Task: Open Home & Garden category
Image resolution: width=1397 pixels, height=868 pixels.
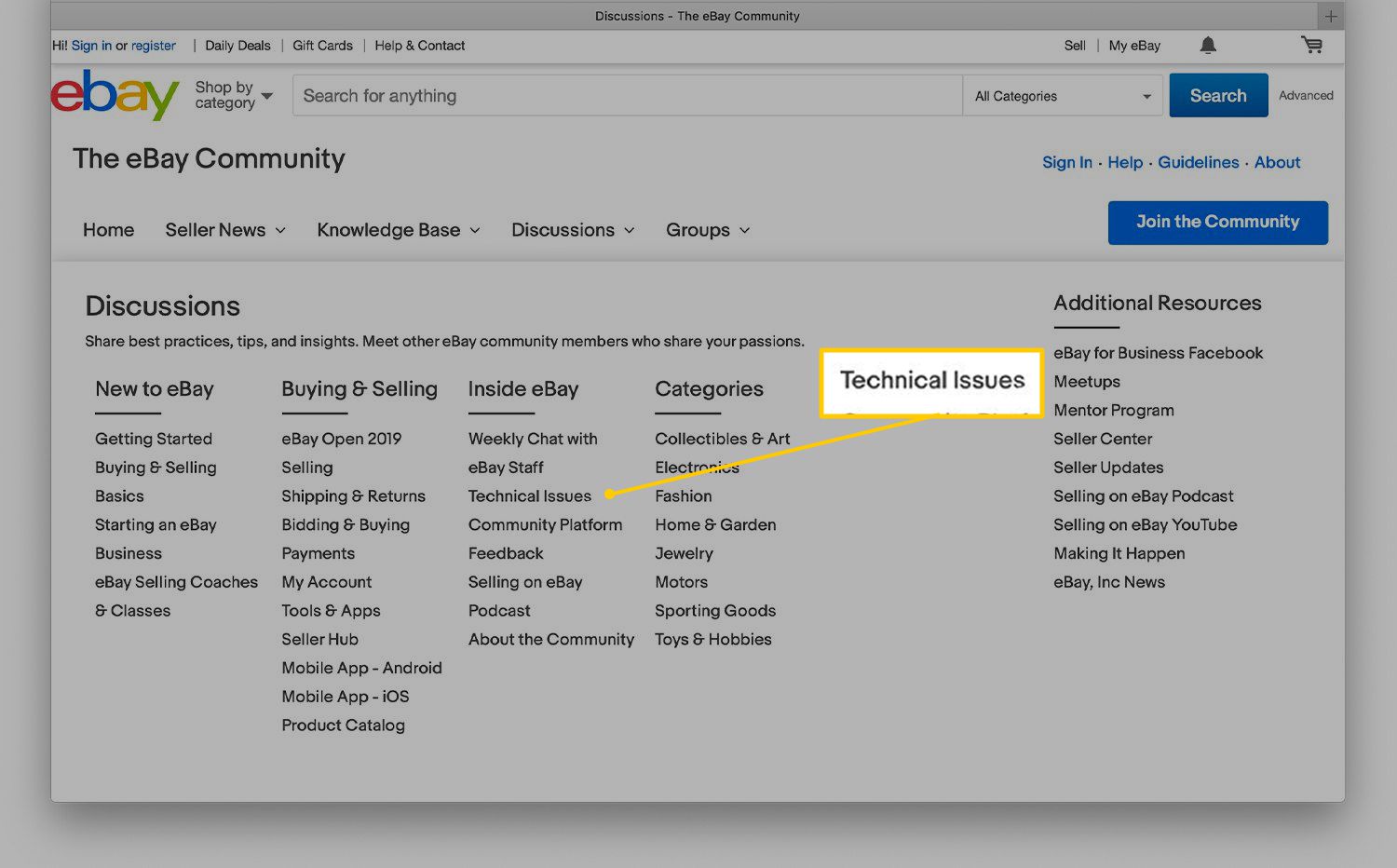Action: tap(715, 525)
